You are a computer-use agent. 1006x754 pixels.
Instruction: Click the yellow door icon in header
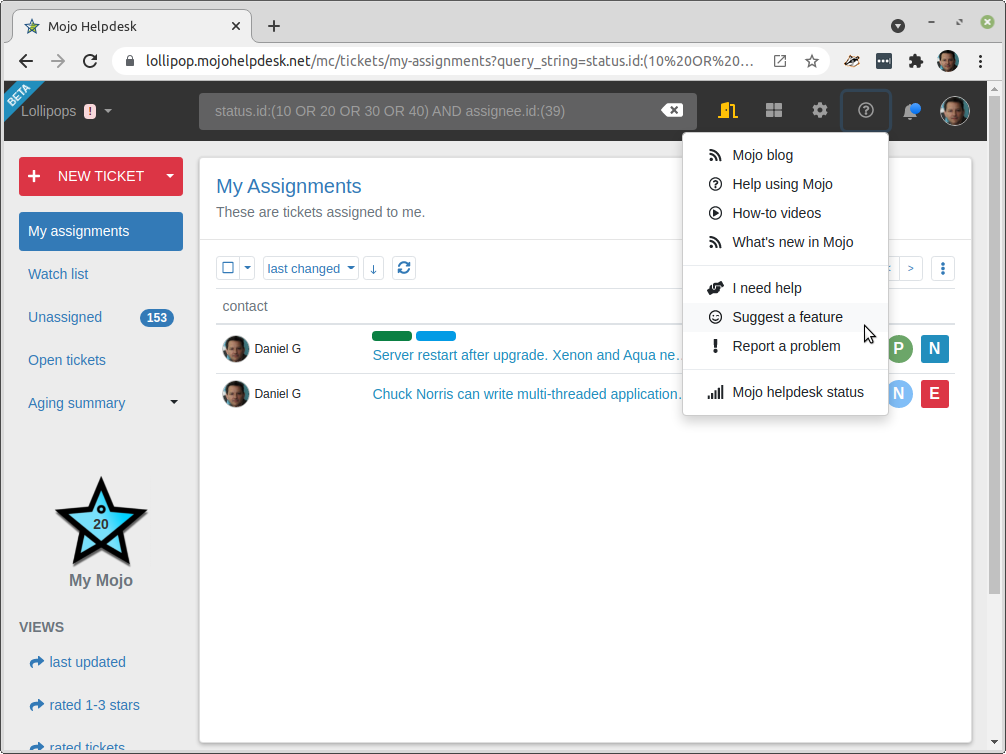pos(727,111)
